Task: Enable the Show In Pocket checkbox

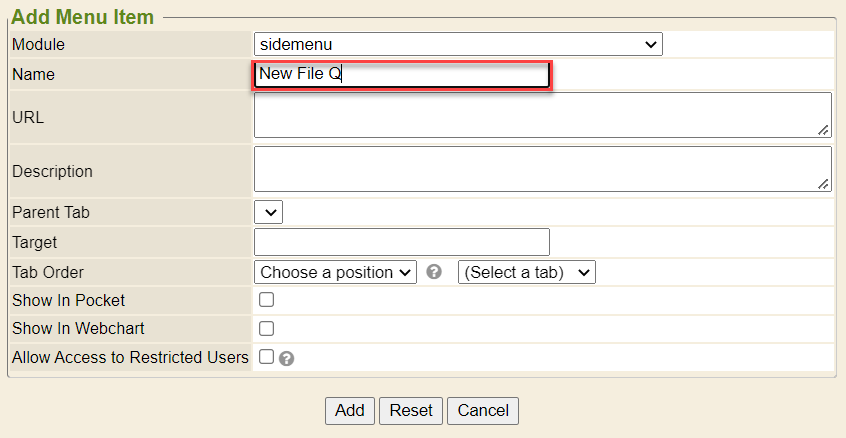Action: [267, 300]
